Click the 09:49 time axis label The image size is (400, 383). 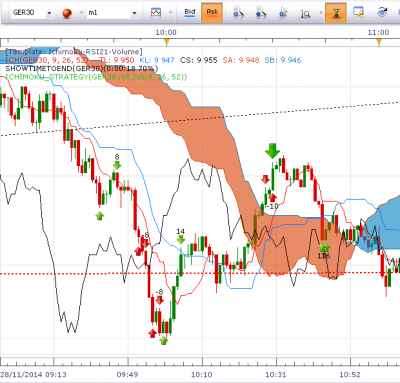[127, 375]
